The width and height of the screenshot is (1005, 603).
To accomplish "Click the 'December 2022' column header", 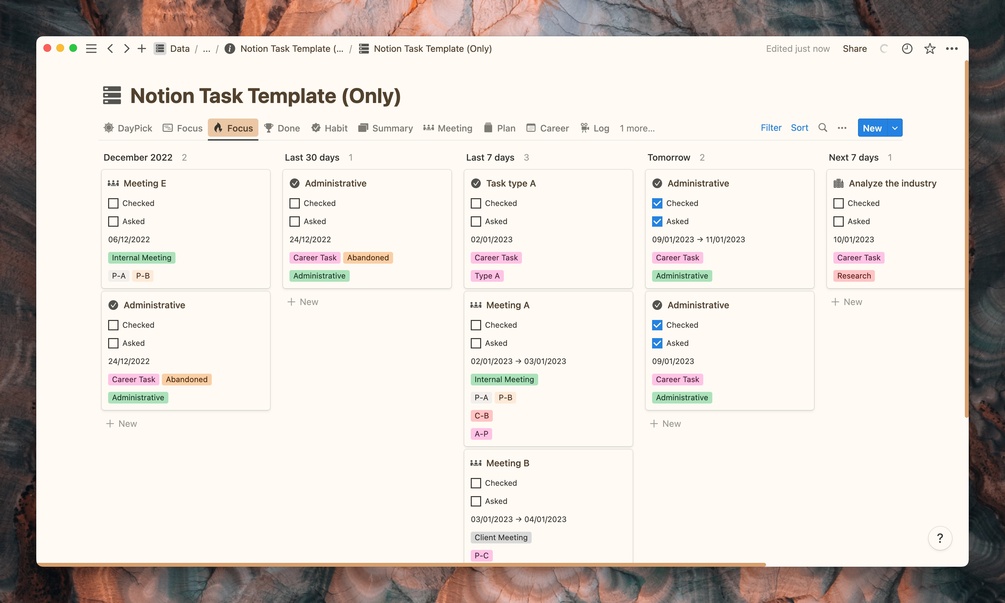I will [x=138, y=158].
